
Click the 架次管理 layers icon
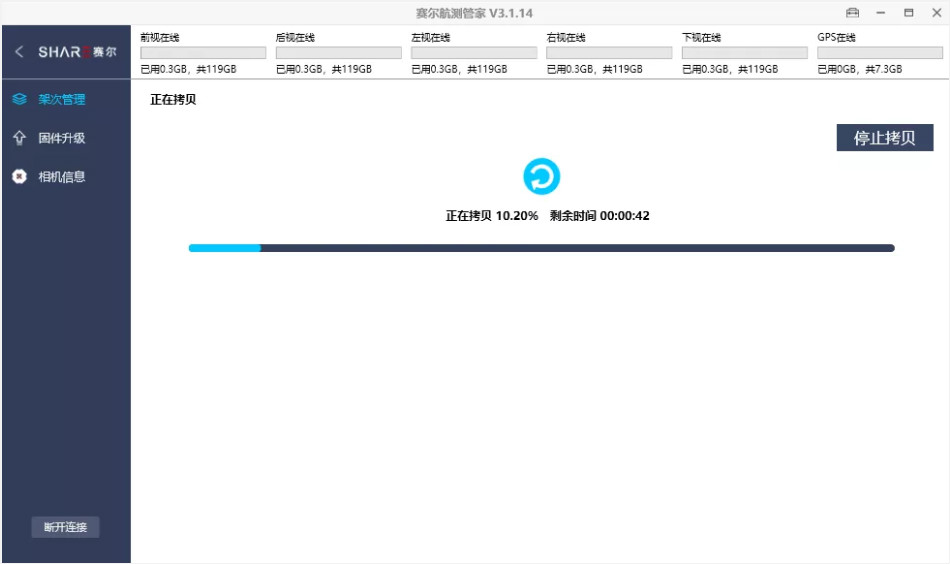pos(19,99)
